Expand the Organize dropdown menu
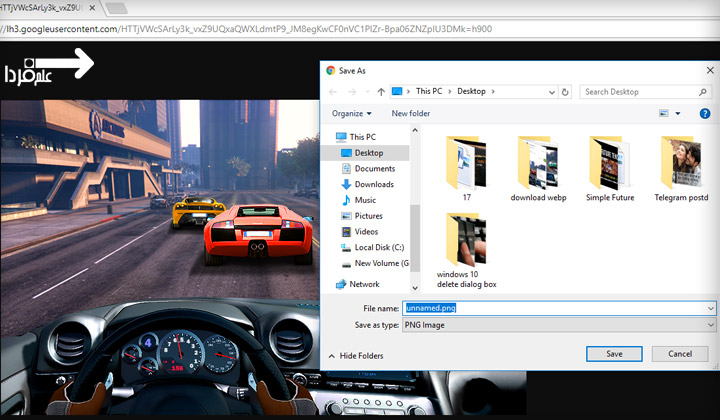The image size is (720, 420). click(352, 114)
